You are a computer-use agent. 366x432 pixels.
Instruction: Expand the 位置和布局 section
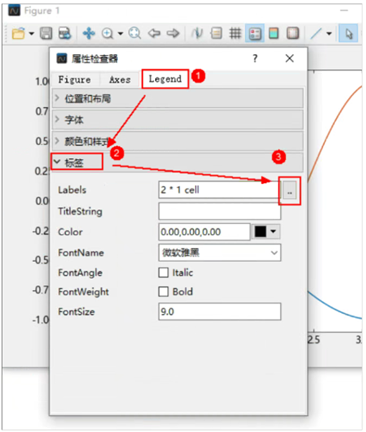pyautogui.click(x=178, y=98)
